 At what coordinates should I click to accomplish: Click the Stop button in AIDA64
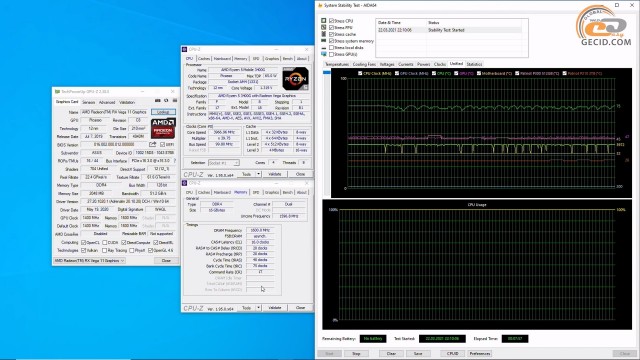pyautogui.click(x=356, y=353)
